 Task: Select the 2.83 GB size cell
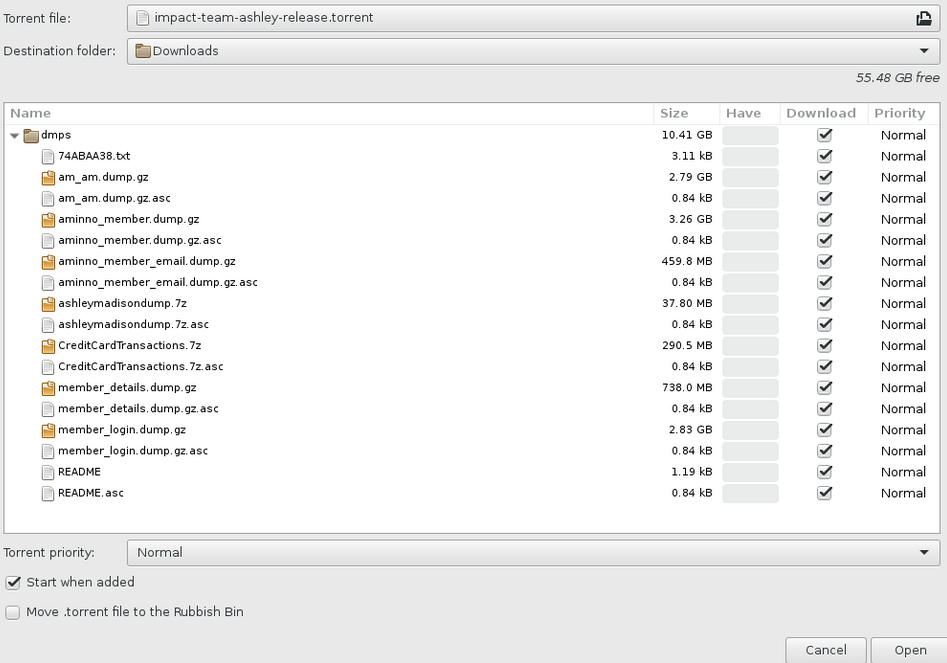click(x=690, y=430)
